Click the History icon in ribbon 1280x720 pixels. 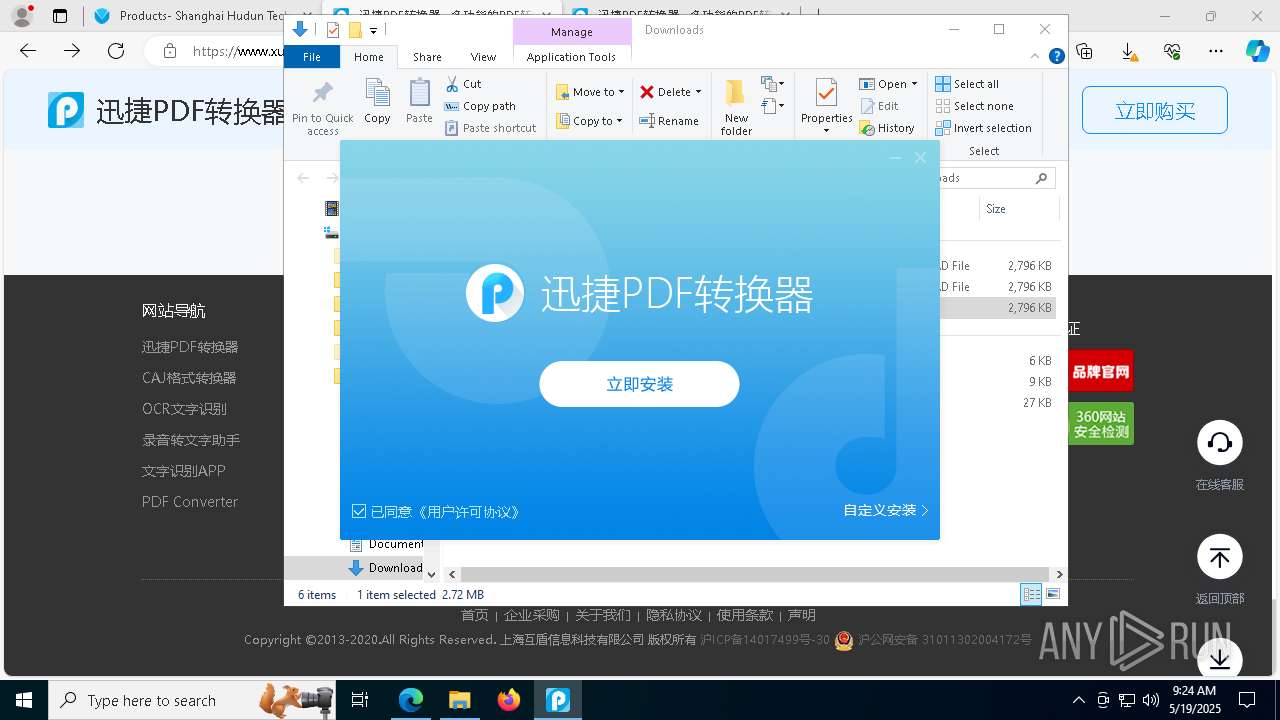point(867,128)
